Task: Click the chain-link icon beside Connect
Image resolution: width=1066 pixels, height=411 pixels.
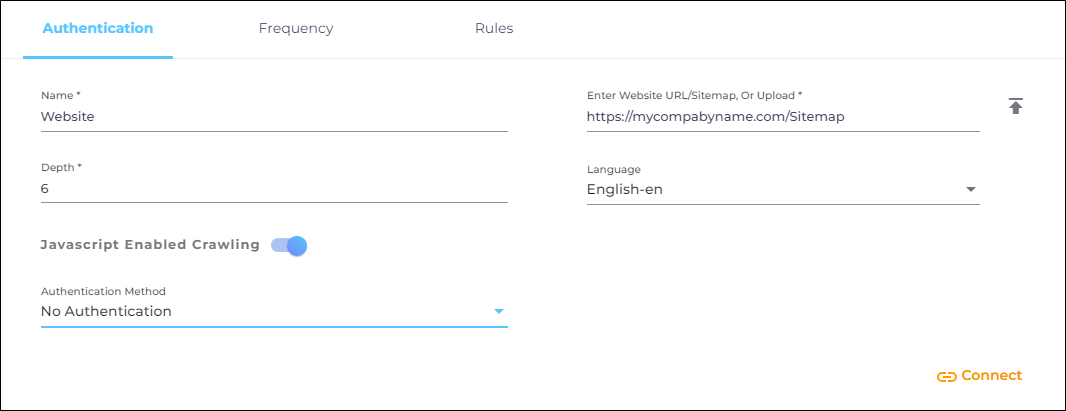Action: pyautogui.click(x=946, y=377)
